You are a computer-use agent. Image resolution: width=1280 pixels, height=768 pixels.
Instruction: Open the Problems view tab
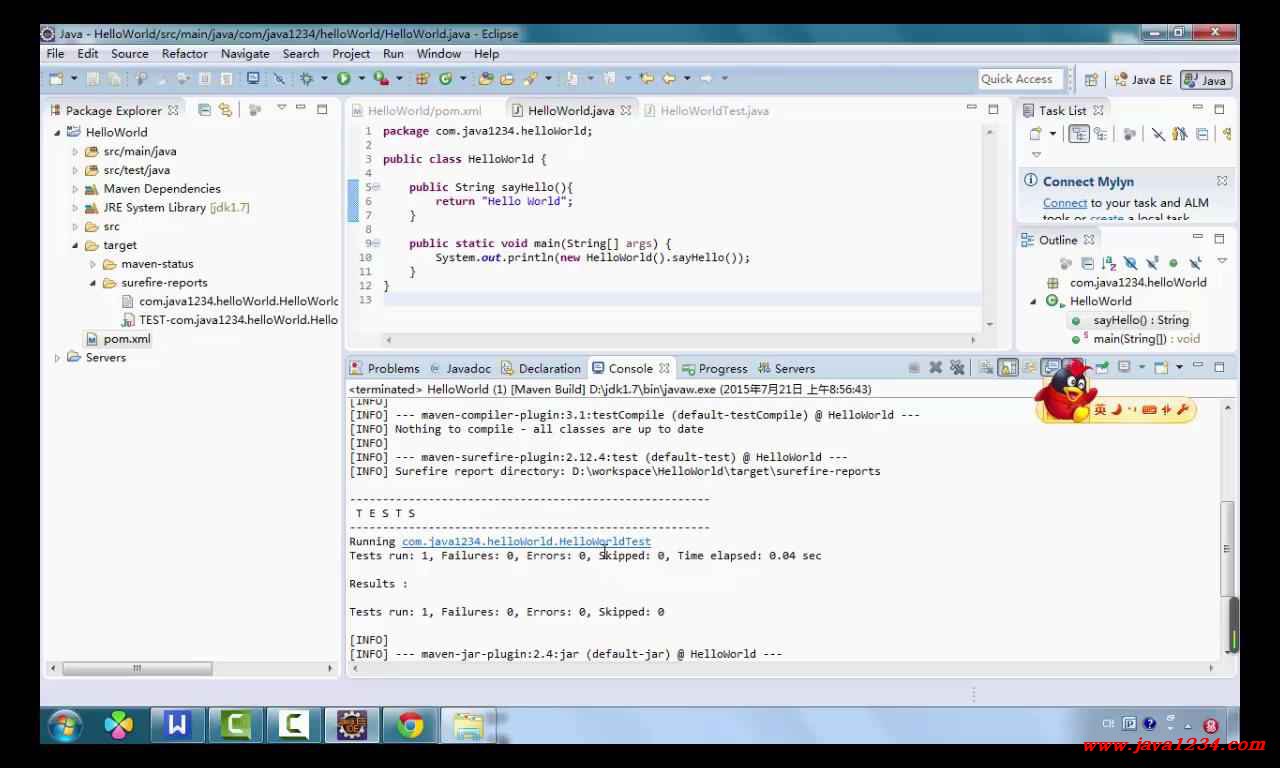[385, 368]
